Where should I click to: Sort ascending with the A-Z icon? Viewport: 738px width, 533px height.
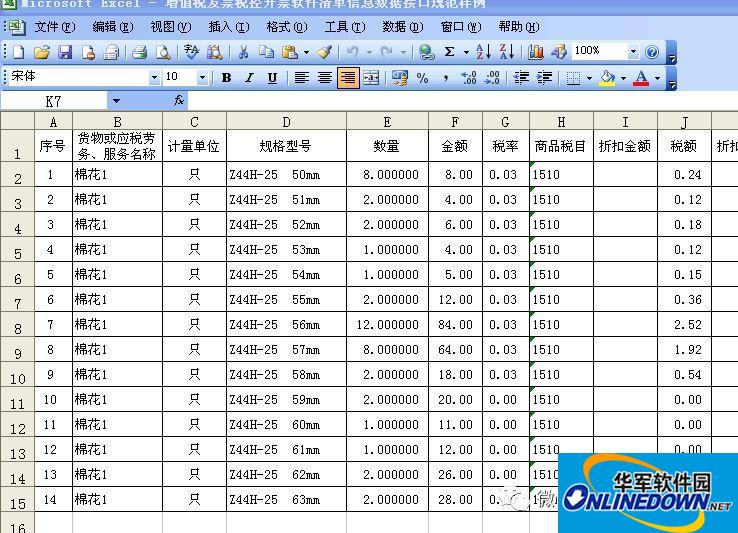click(483, 52)
